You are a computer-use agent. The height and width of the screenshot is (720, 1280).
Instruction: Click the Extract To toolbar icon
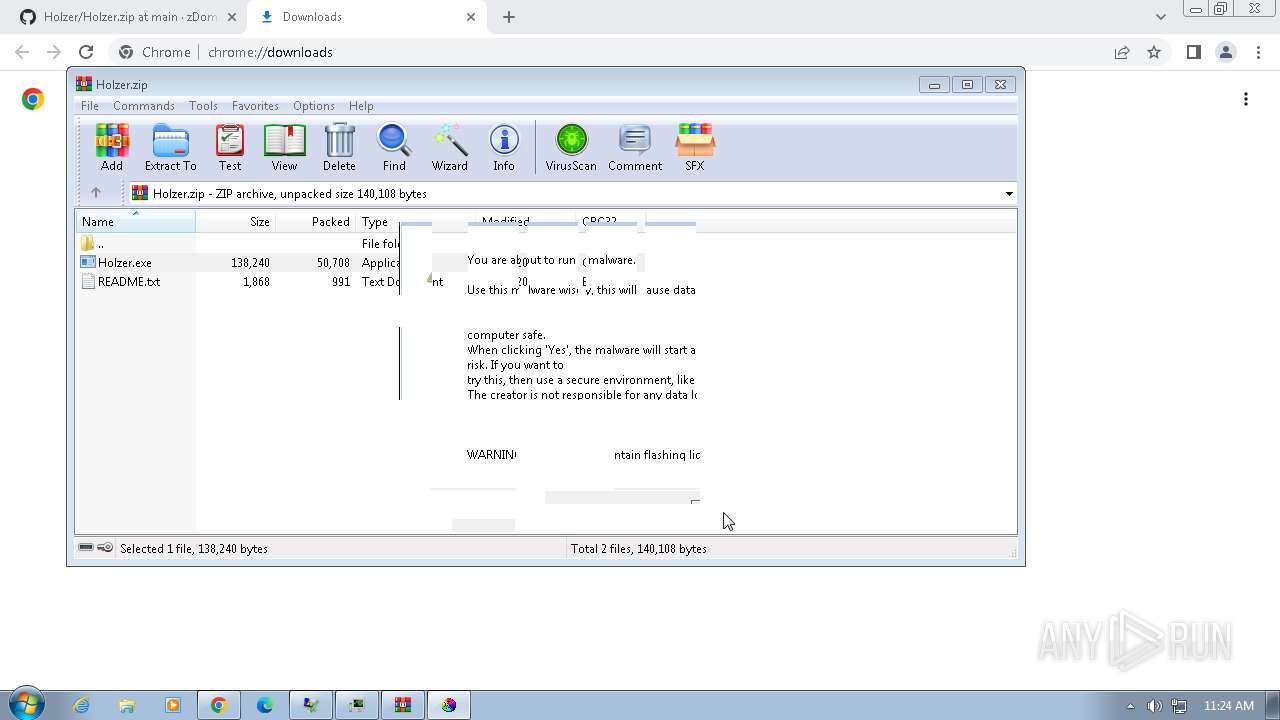tap(170, 147)
